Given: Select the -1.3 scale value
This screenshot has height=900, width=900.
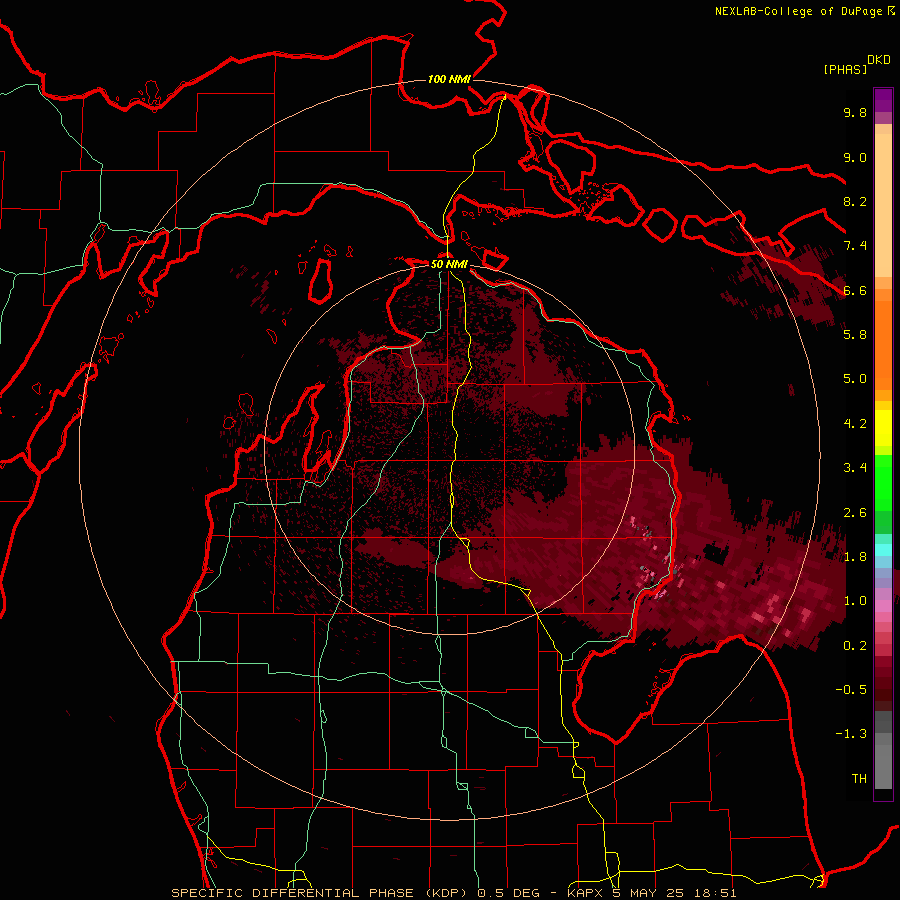Looking at the screenshot, I should pos(851,734).
